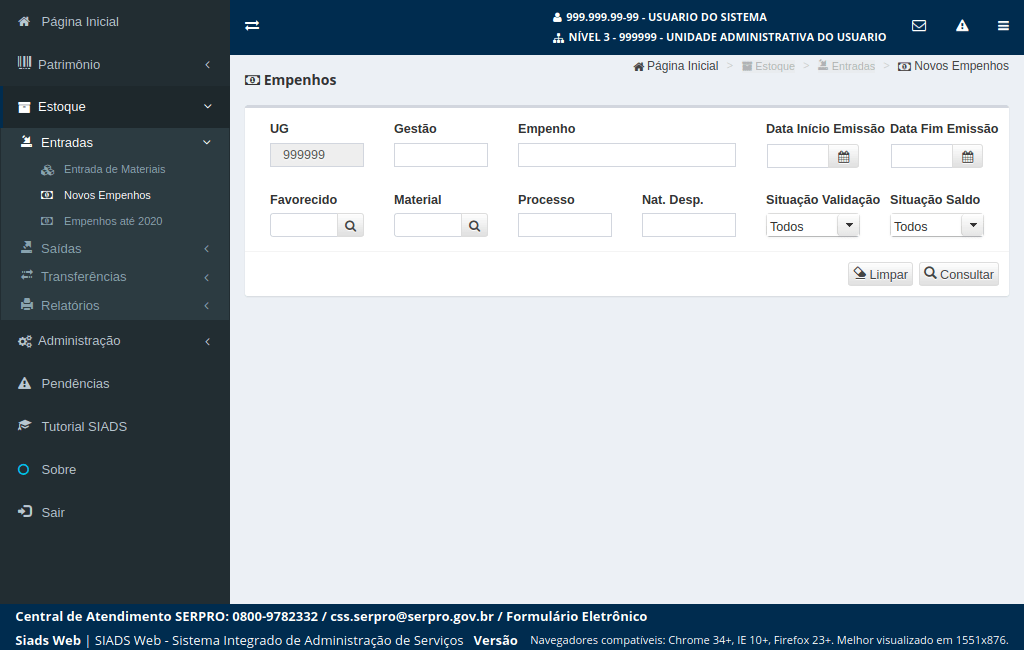This screenshot has height=650, width=1024.
Task: Click the home icon beside Página Inicial sidebar
Action: tap(24, 22)
